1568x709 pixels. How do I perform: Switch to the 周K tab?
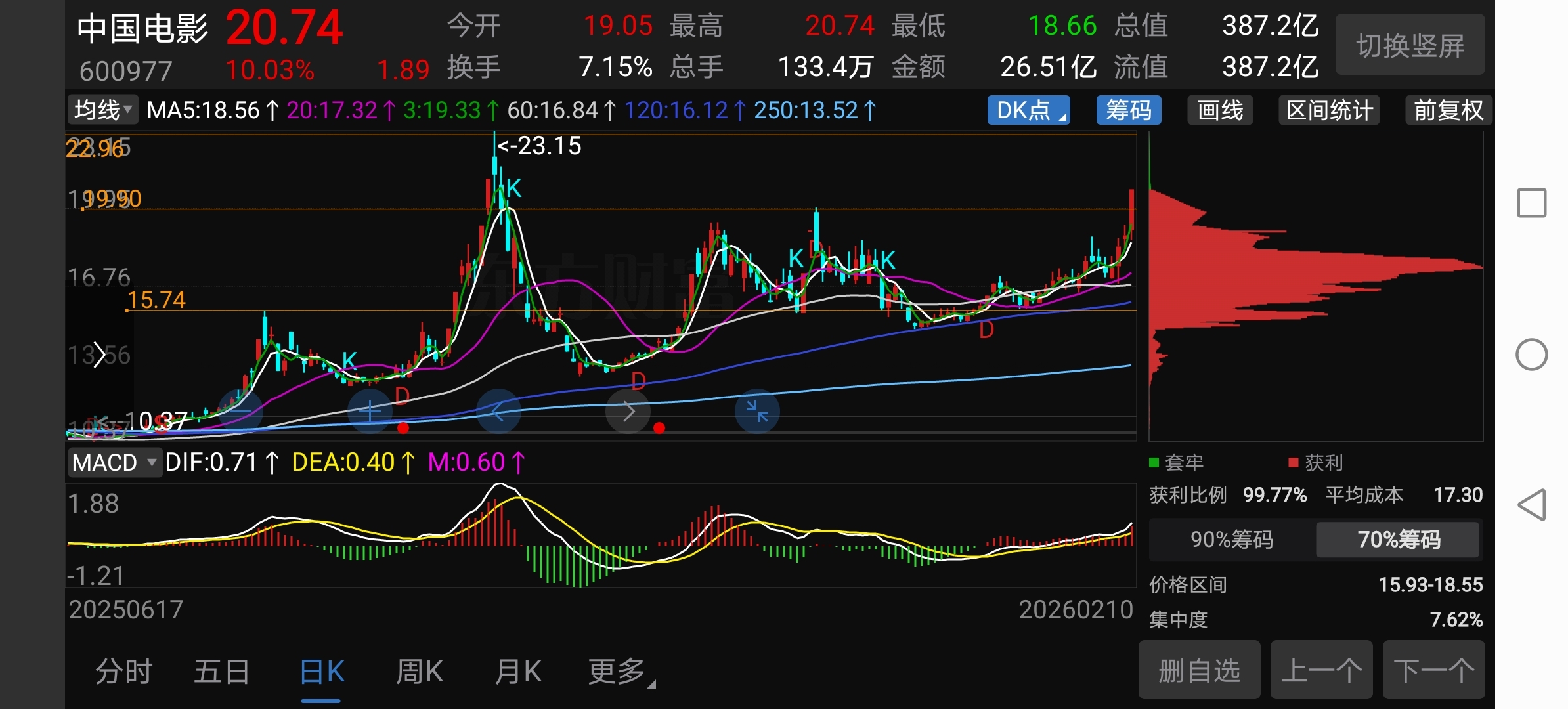pos(419,672)
